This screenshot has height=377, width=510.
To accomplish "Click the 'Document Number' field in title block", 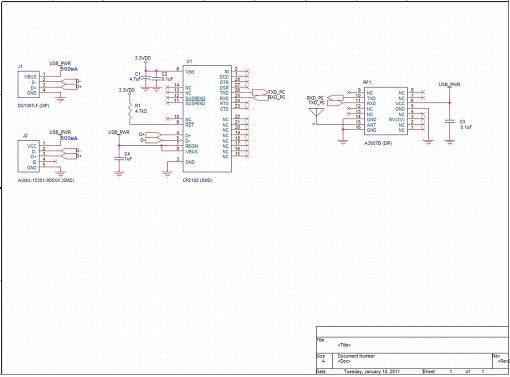I will (x=356, y=356).
